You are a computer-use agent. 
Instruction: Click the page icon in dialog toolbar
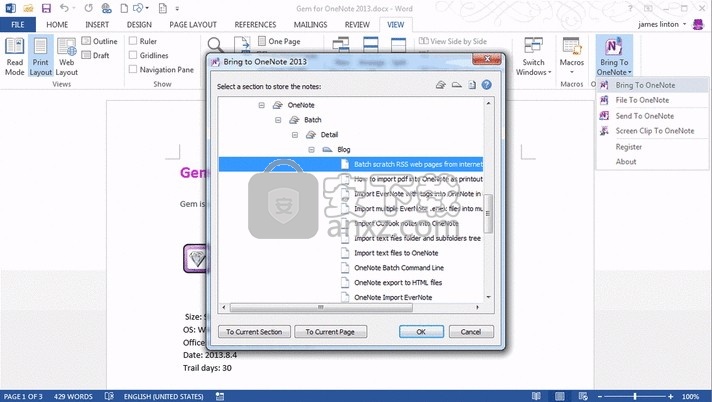coord(472,85)
